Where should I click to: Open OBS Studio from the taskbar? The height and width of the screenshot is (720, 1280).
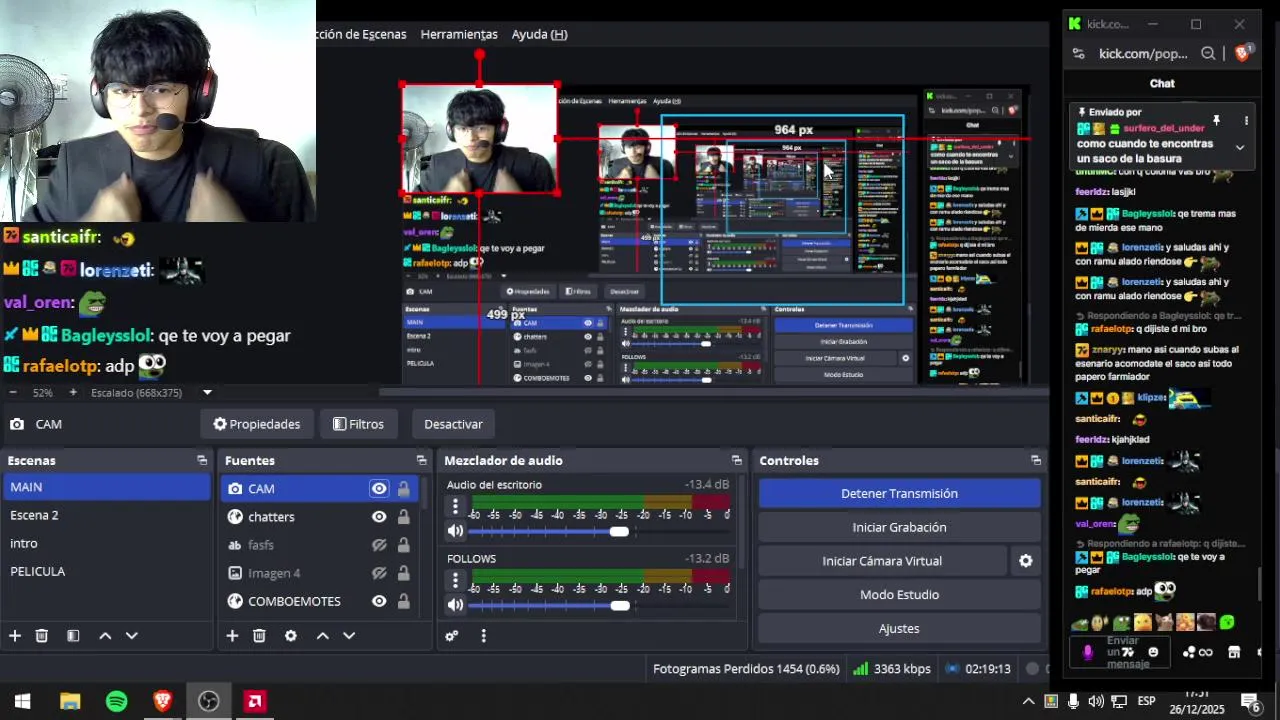[208, 701]
